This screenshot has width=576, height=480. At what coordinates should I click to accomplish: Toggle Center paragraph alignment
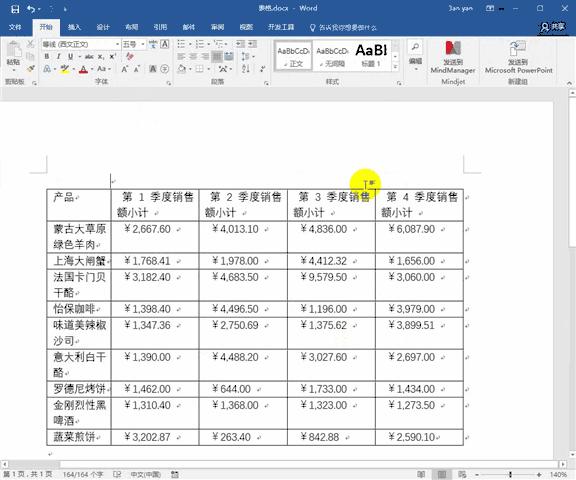click(x=193, y=57)
